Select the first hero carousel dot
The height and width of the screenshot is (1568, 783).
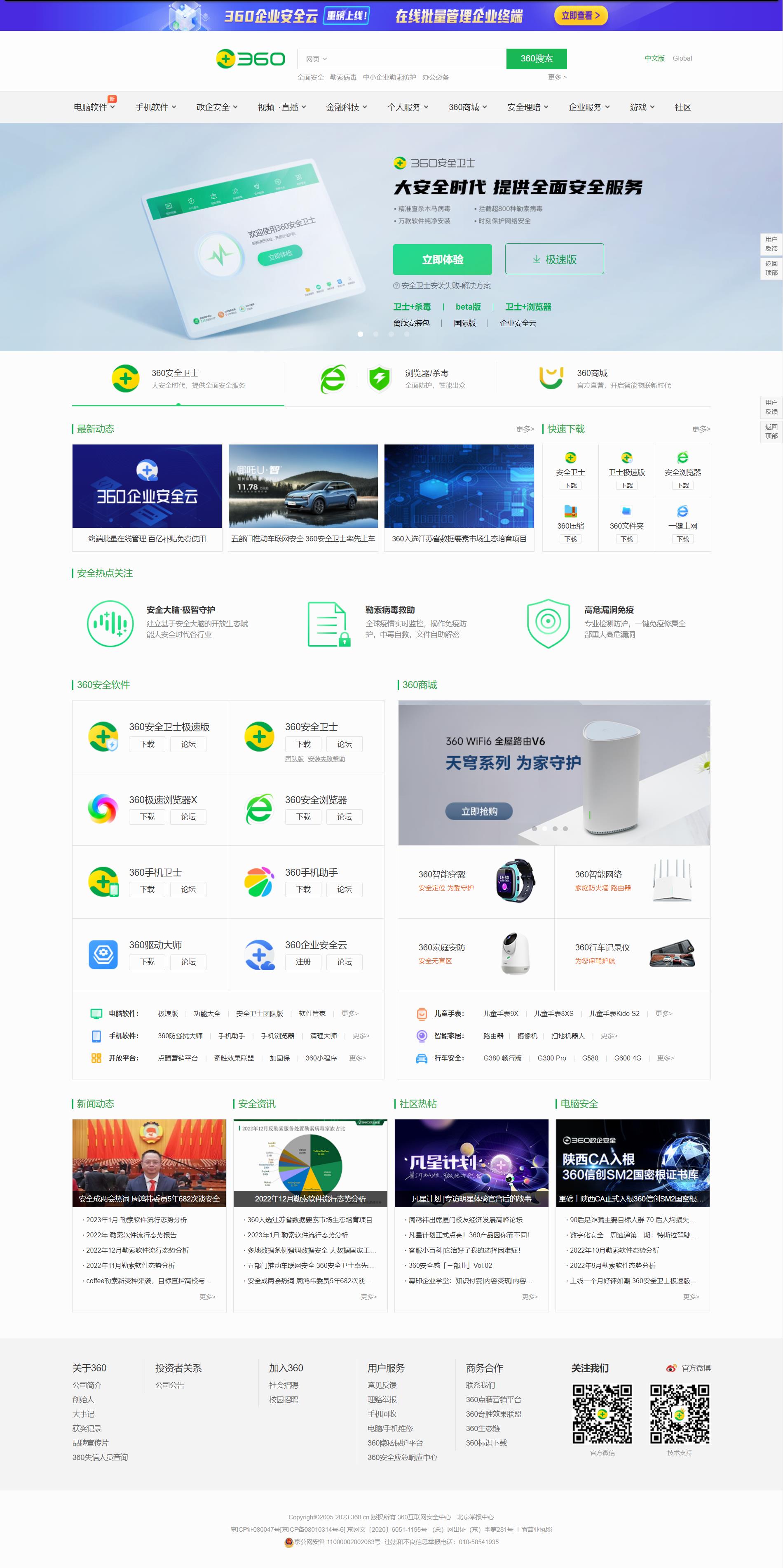(360, 334)
